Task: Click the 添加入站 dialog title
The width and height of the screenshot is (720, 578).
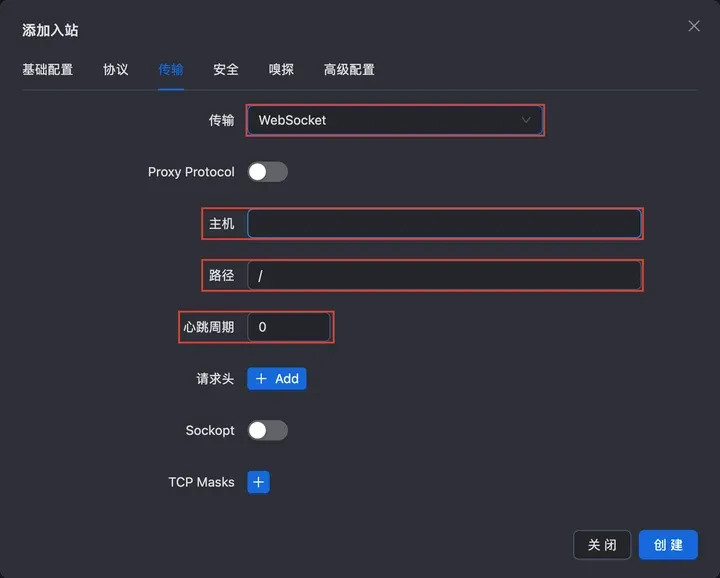Action: click(x=50, y=30)
